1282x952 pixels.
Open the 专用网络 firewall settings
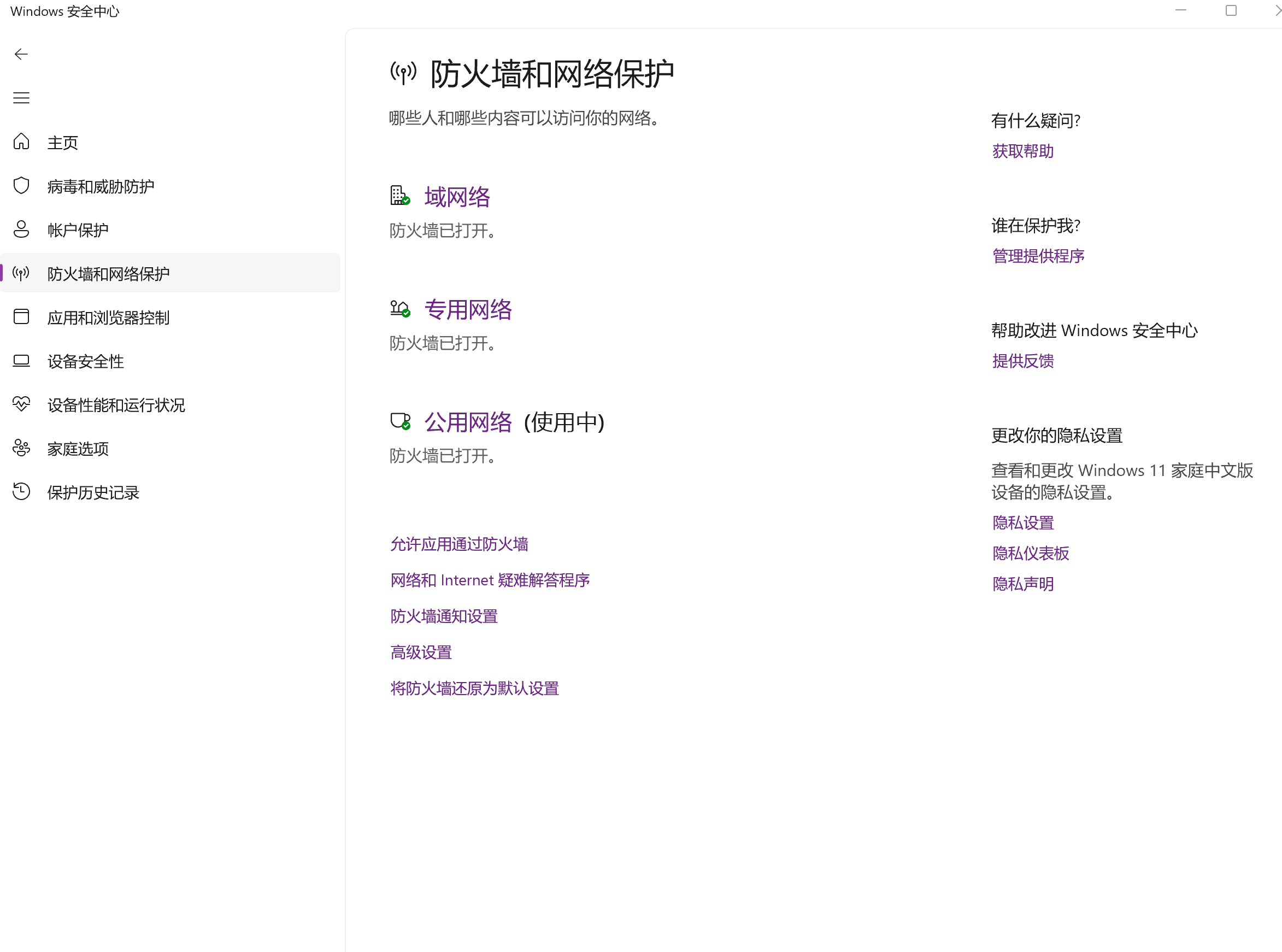point(468,309)
